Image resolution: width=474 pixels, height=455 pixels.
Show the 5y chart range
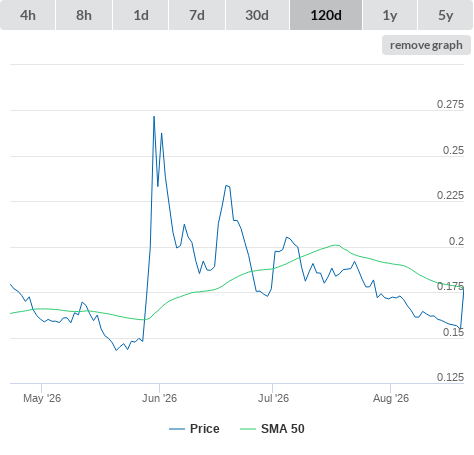click(445, 15)
